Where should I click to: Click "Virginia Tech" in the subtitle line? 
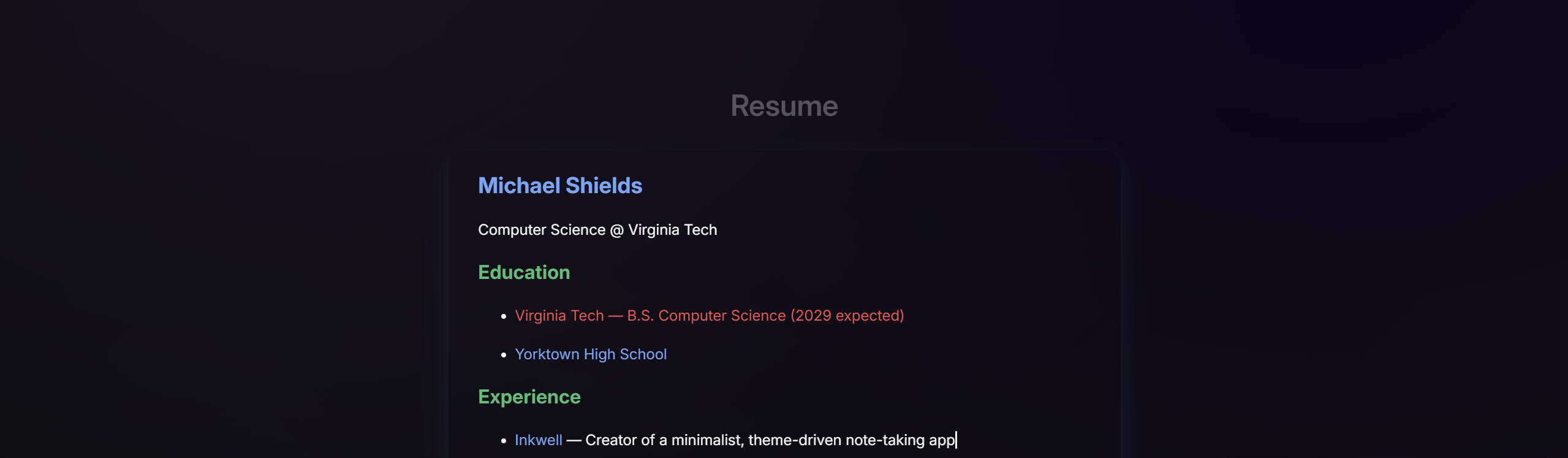[x=672, y=230]
